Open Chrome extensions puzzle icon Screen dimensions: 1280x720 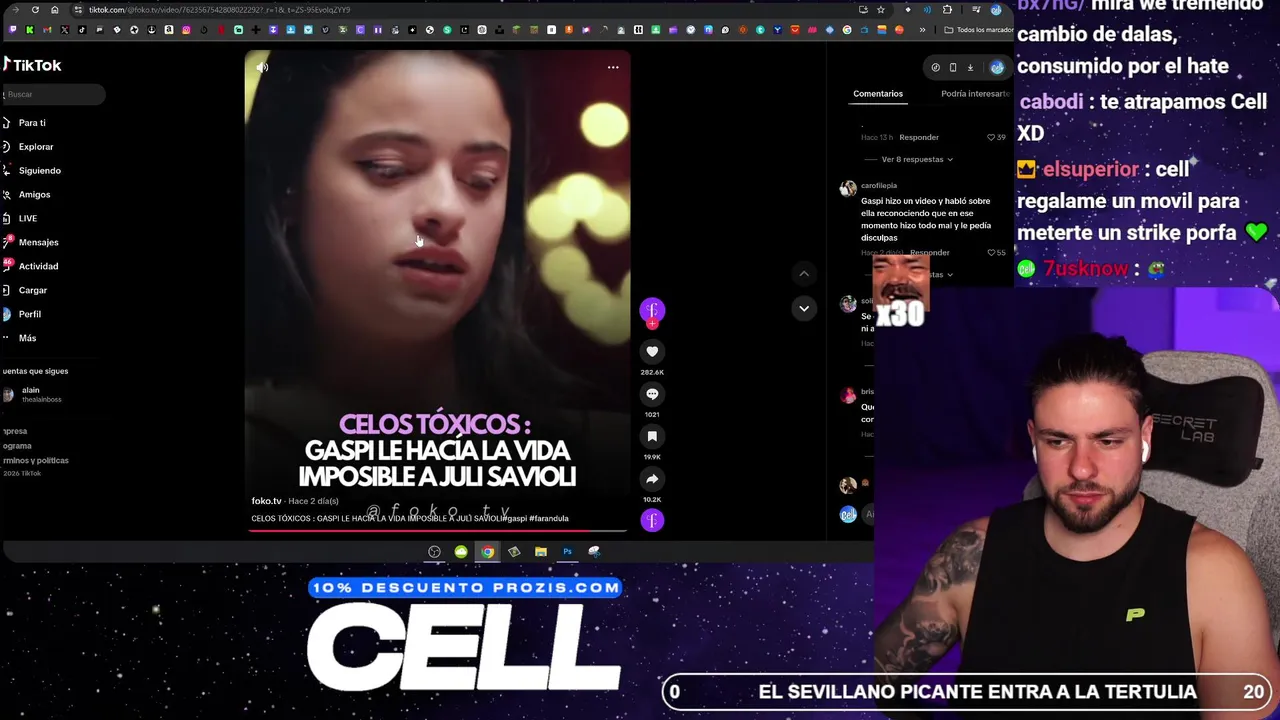coord(947,10)
